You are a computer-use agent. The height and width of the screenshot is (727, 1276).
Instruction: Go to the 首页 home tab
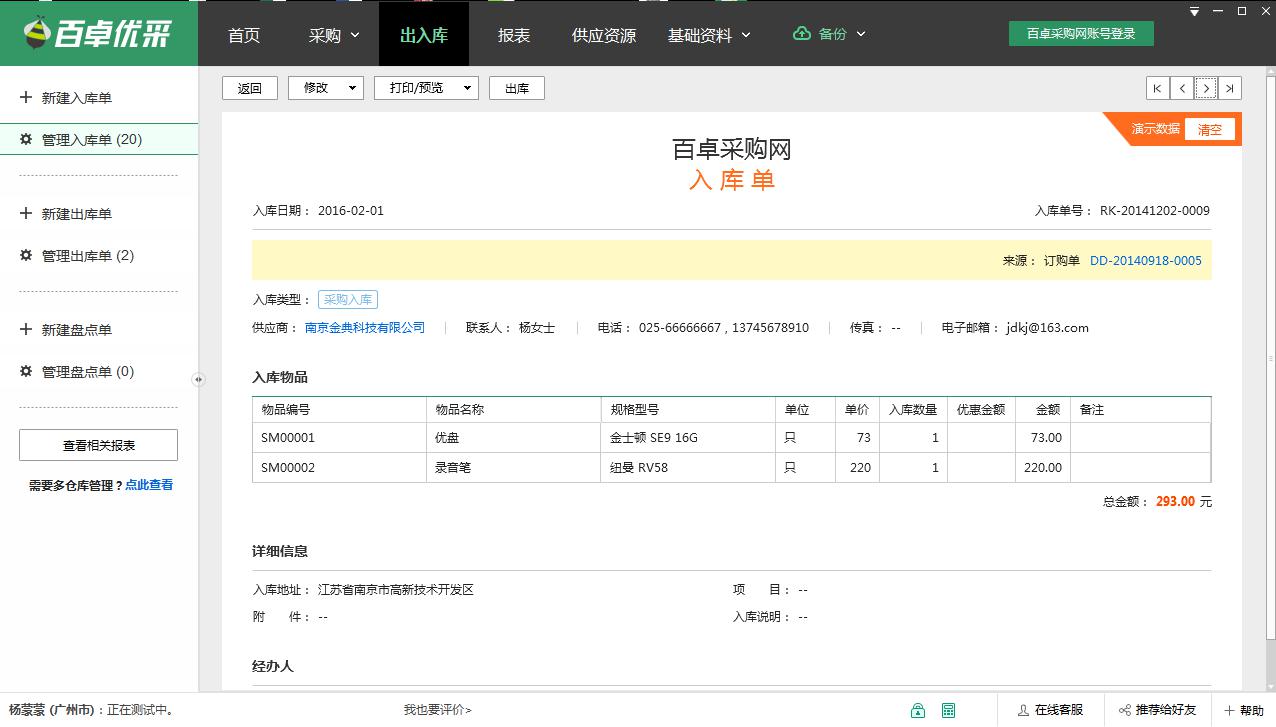[x=244, y=35]
